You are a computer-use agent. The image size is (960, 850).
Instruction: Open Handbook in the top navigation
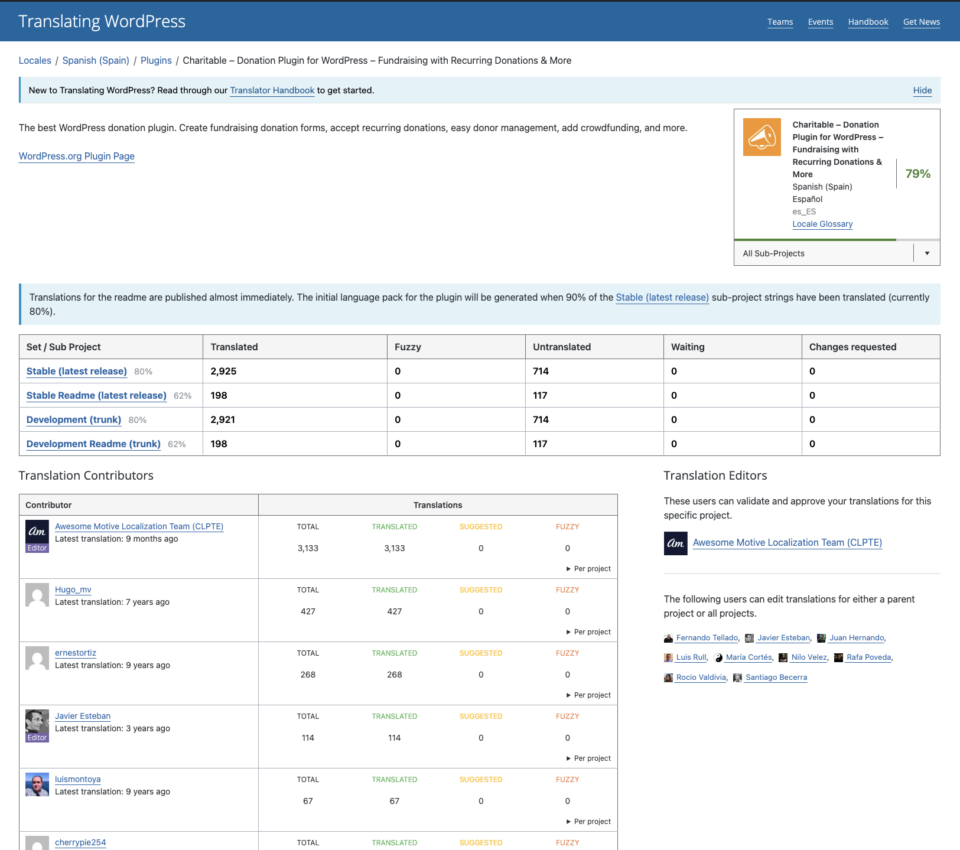point(868,22)
